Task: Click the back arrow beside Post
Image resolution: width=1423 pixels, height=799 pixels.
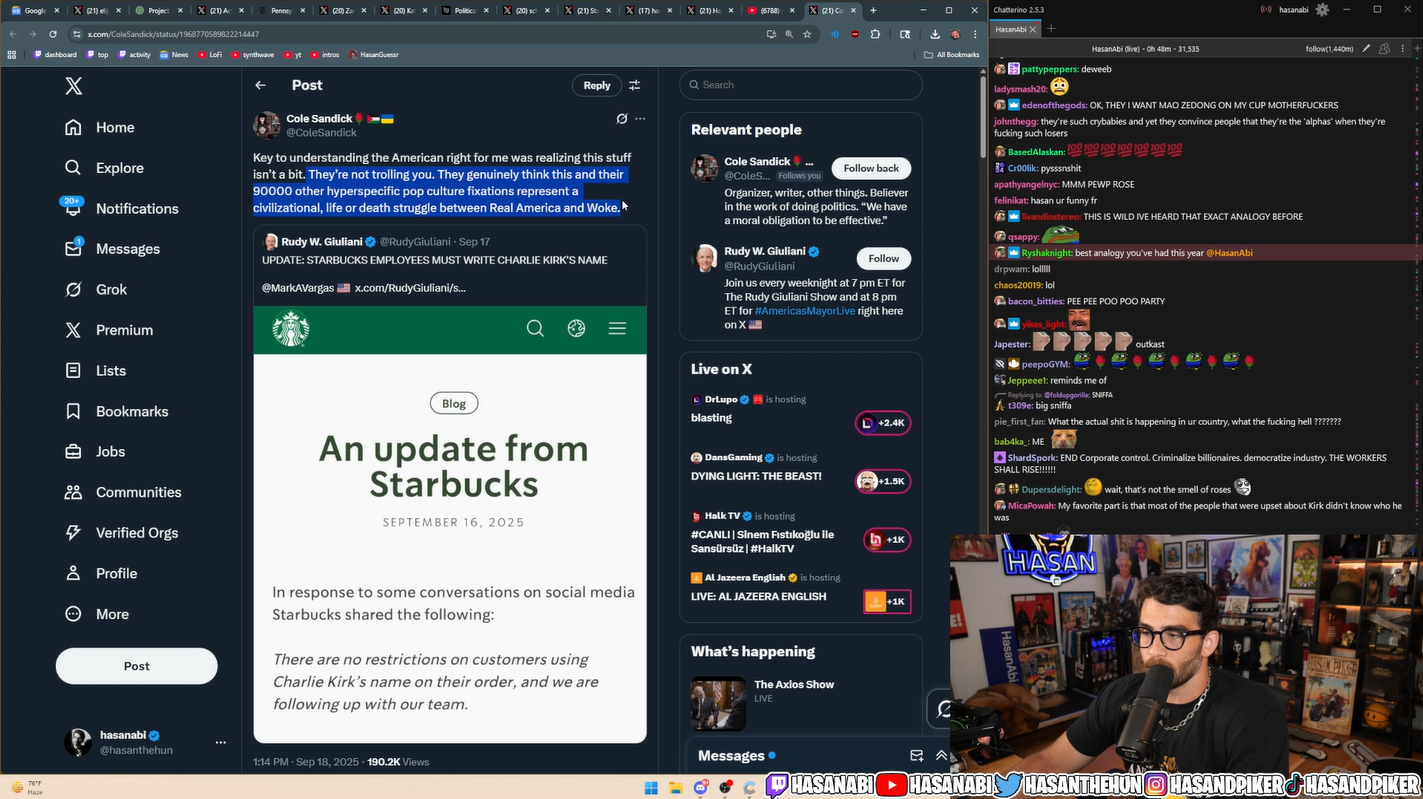Action: [260, 85]
